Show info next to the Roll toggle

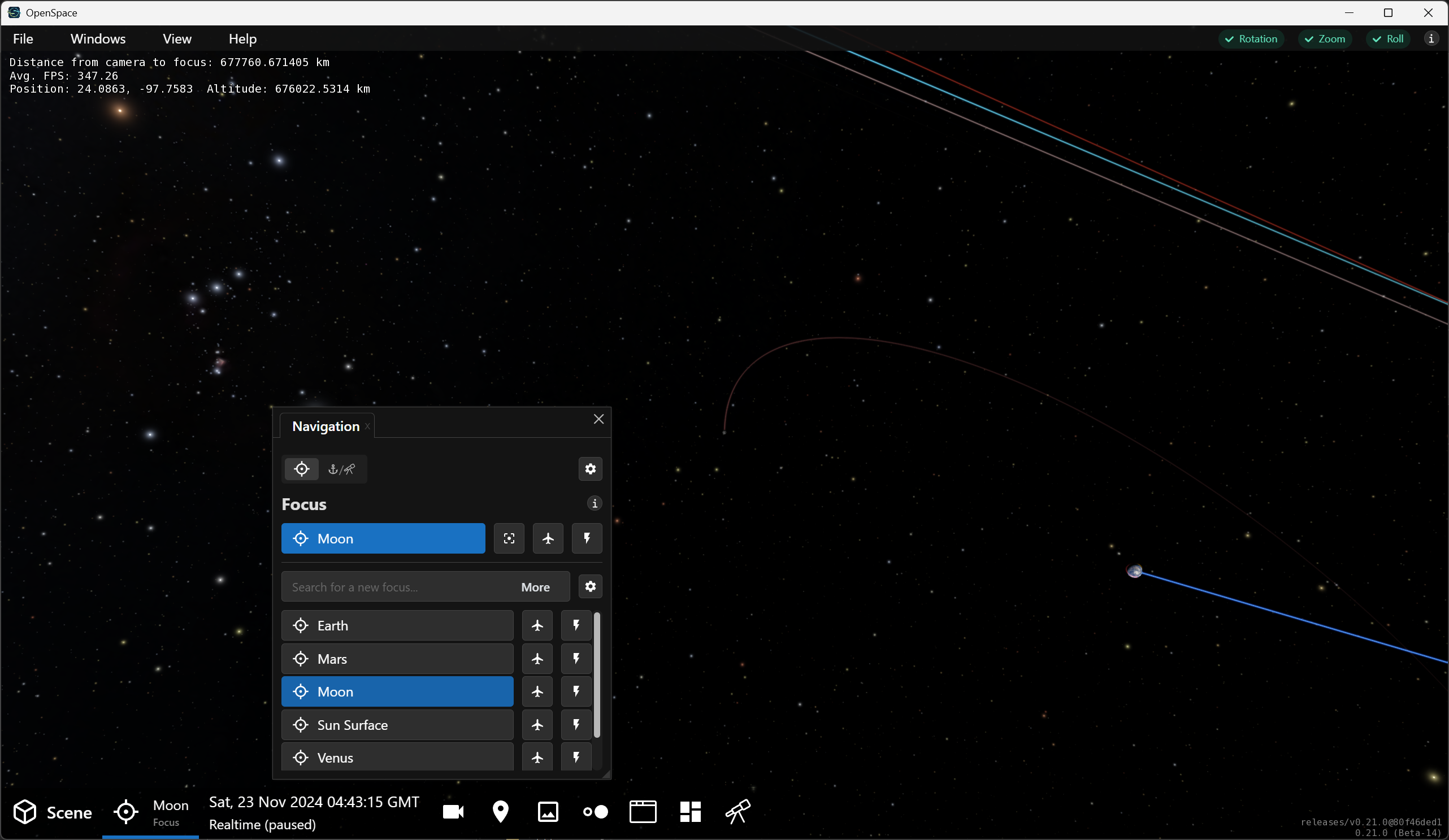coord(1431,38)
